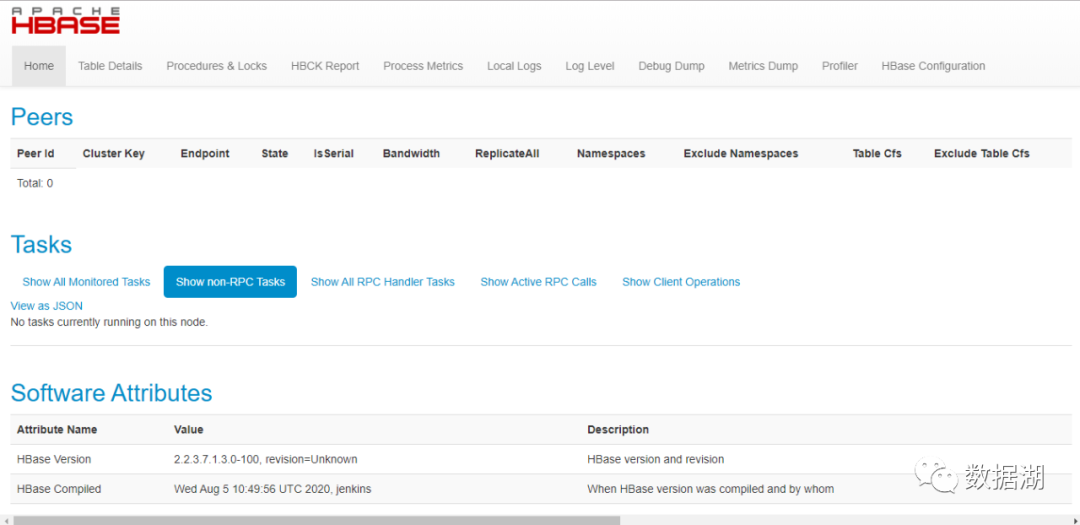This screenshot has width=1080, height=525.
Task: Open the Home tab
Action: pyautogui.click(x=39, y=66)
